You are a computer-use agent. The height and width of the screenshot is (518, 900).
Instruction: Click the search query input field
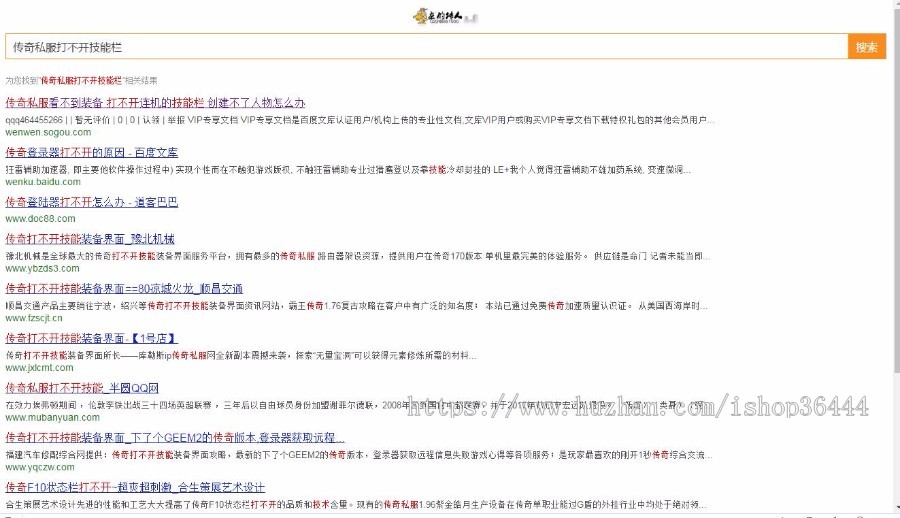point(426,47)
